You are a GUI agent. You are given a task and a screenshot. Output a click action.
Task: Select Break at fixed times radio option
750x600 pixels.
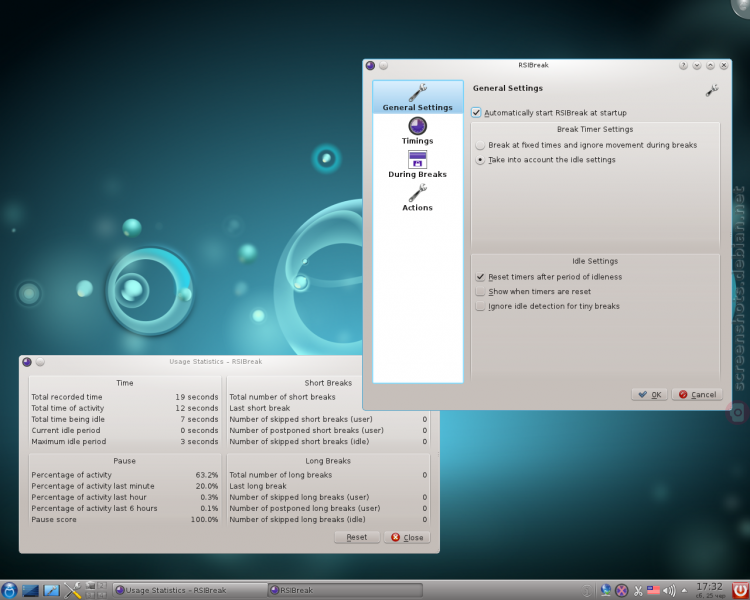(x=586, y=145)
